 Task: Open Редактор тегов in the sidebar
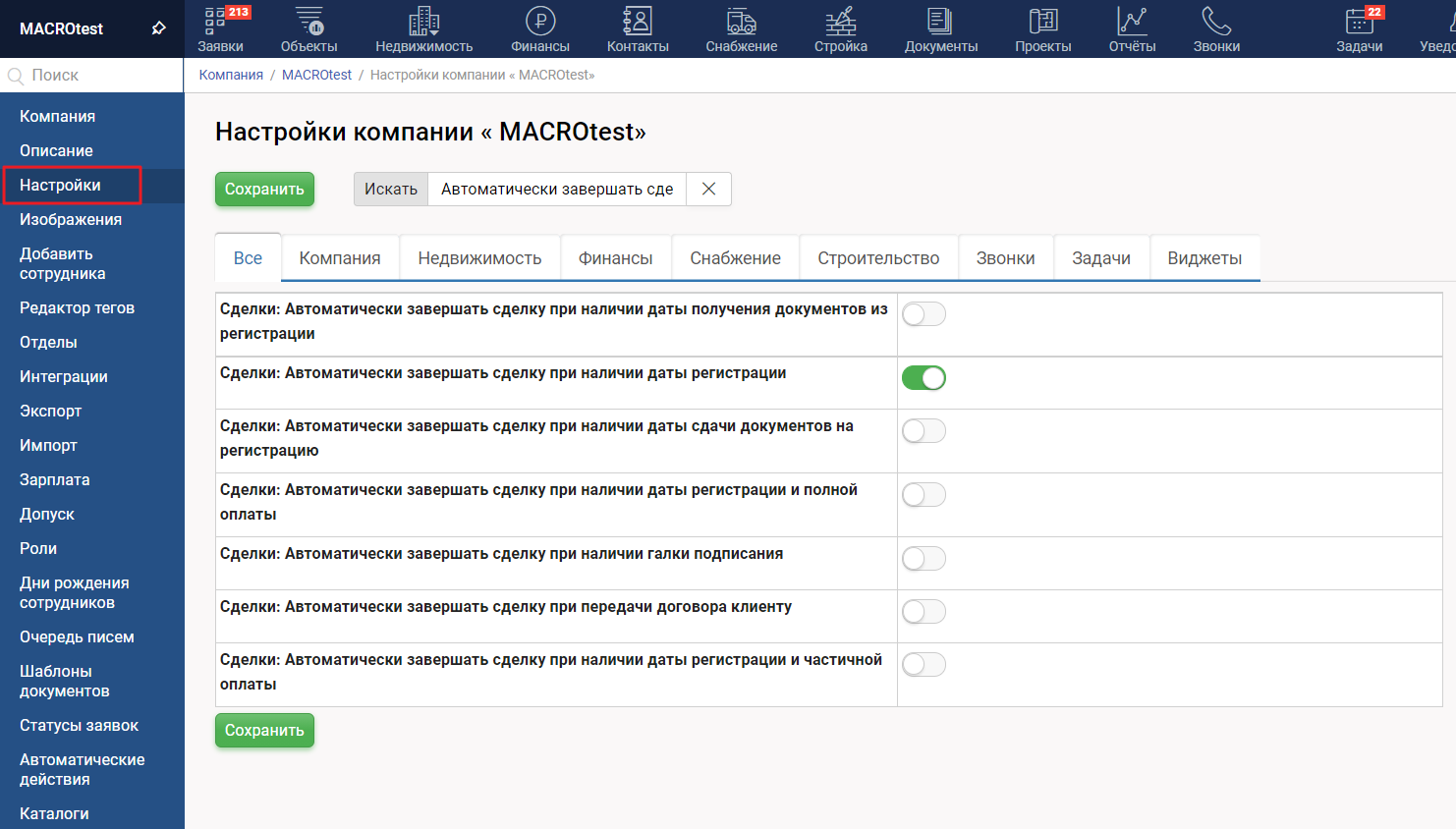(x=77, y=307)
